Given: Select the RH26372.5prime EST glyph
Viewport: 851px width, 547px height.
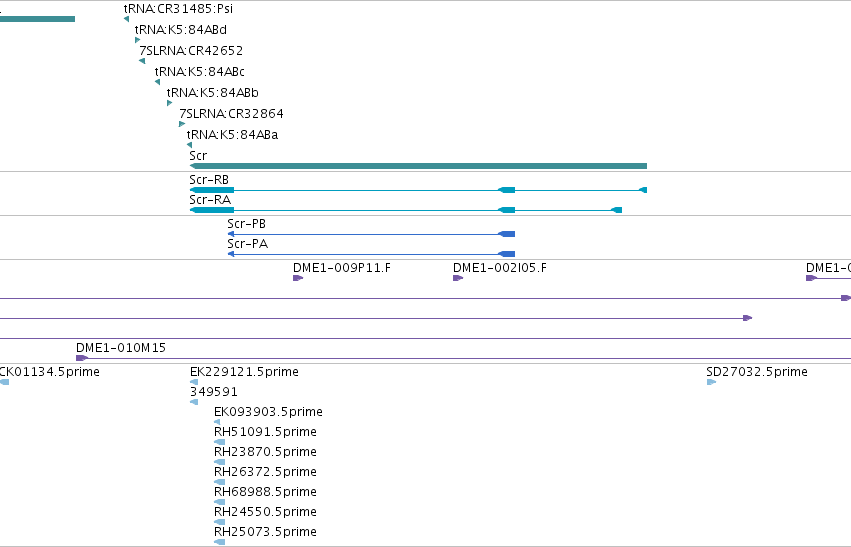Looking at the screenshot, I should pyautogui.click(x=219, y=482).
